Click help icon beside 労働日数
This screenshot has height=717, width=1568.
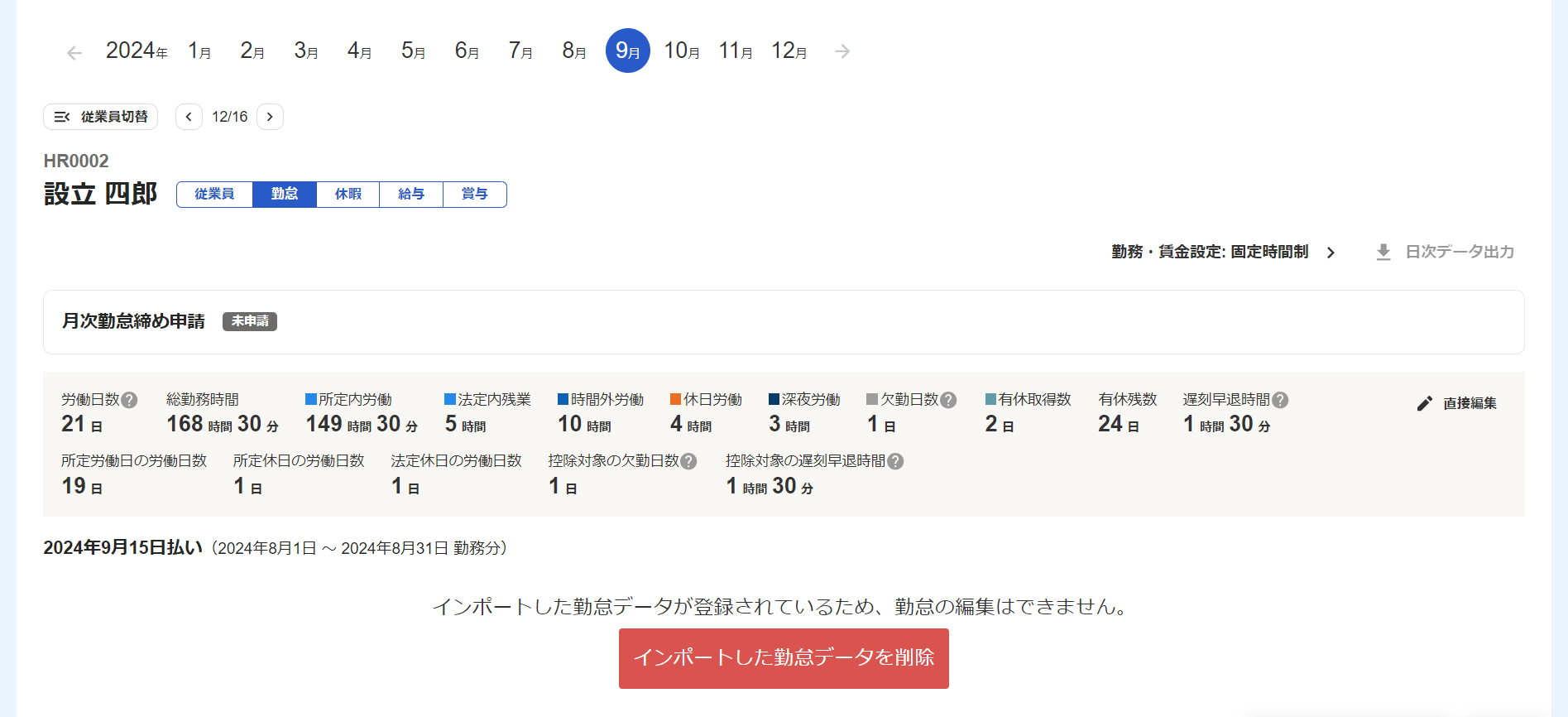130,400
